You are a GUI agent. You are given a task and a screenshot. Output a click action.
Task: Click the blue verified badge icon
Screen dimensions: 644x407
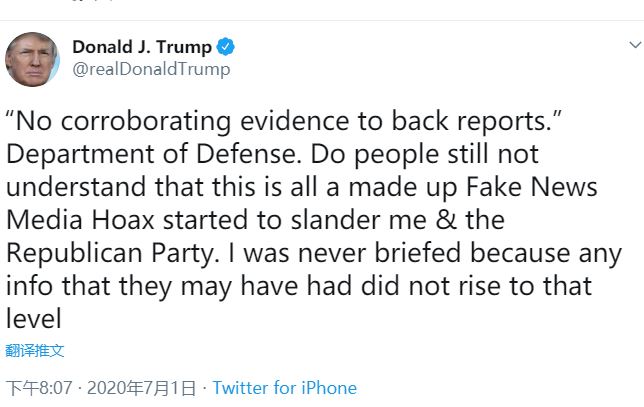click(x=227, y=47)
